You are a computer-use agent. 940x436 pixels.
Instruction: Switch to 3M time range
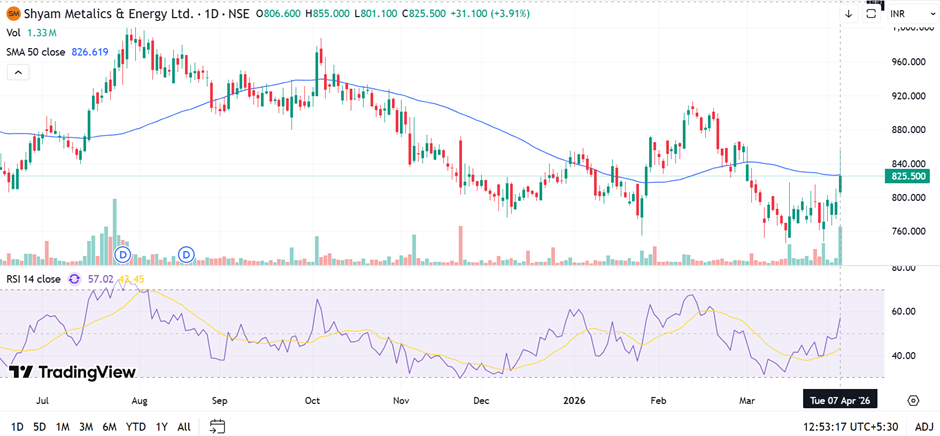click(x=85, y=427)
